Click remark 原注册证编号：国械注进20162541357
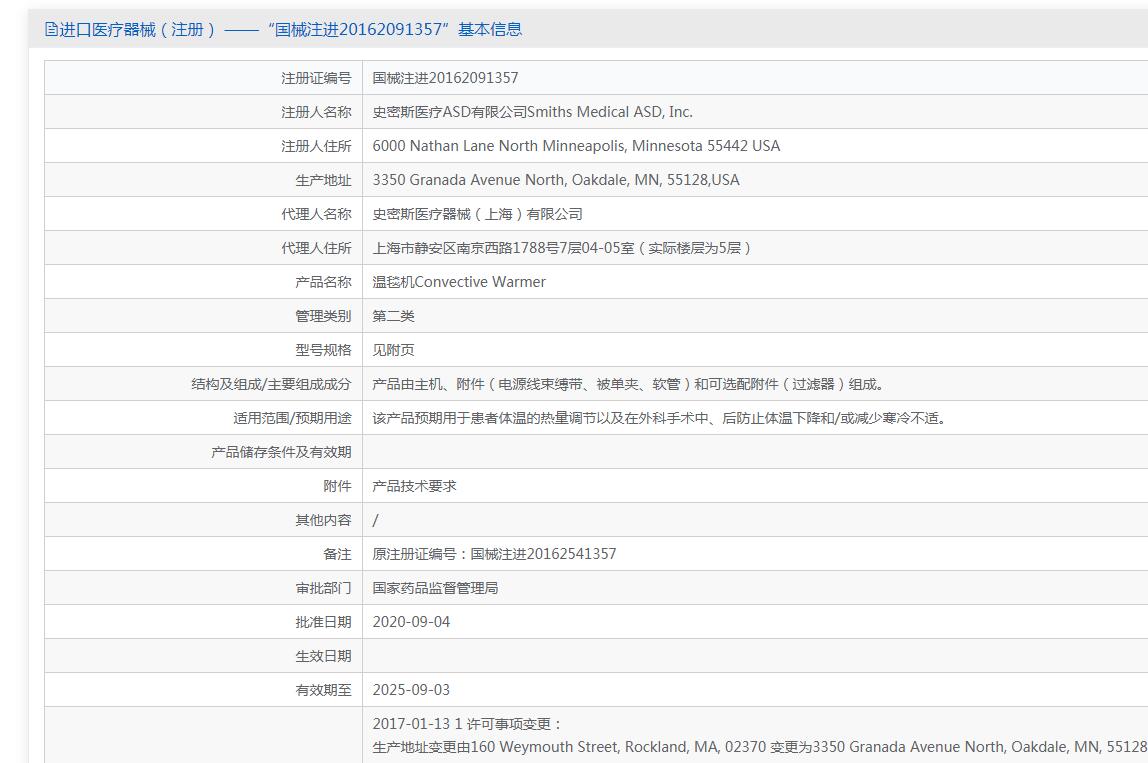This screenshot has height=763, width=1148. 494,554
